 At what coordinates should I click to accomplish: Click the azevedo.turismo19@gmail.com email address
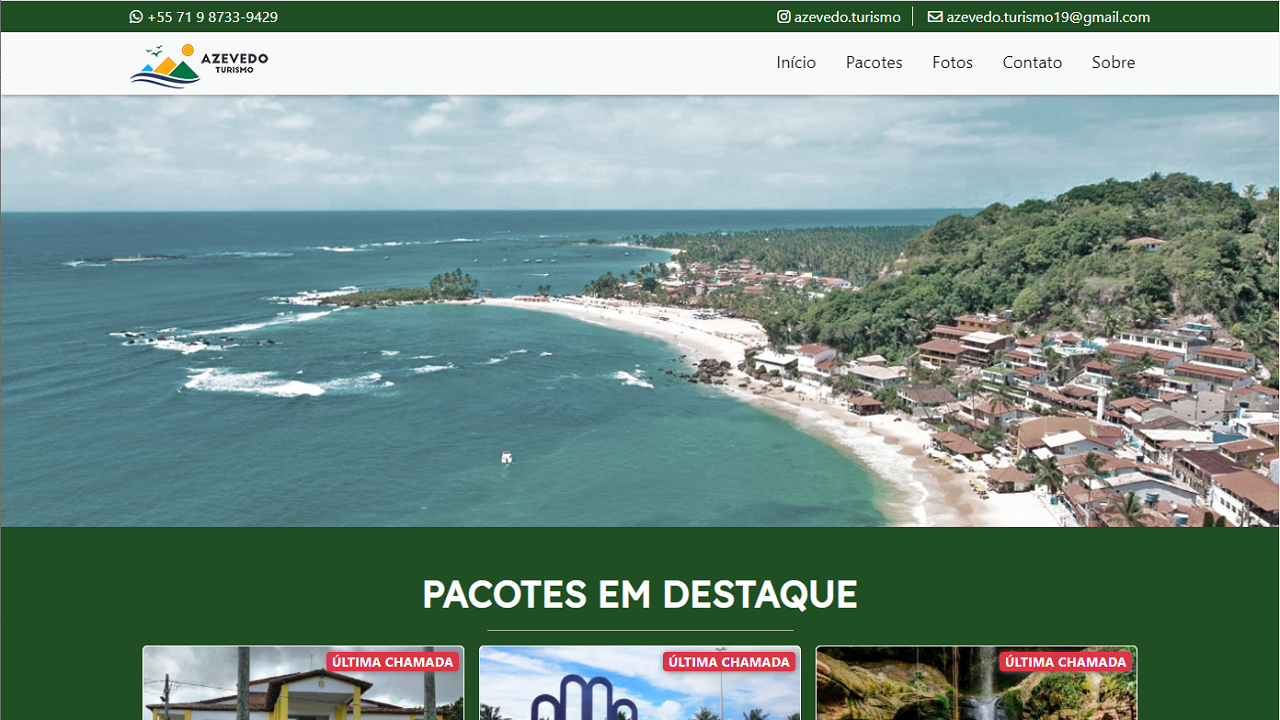pos(1048,17)
